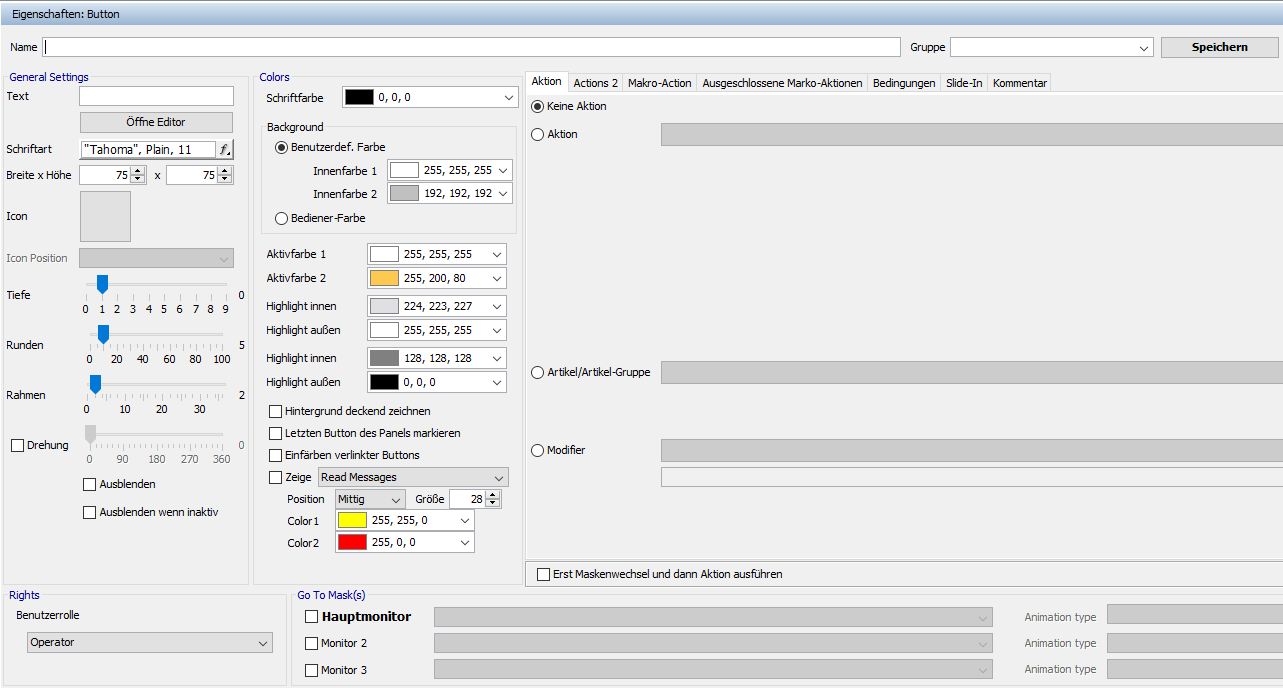
Task: Click the Schriftart field showing Tahoma
Action: [x=148, y=150]
